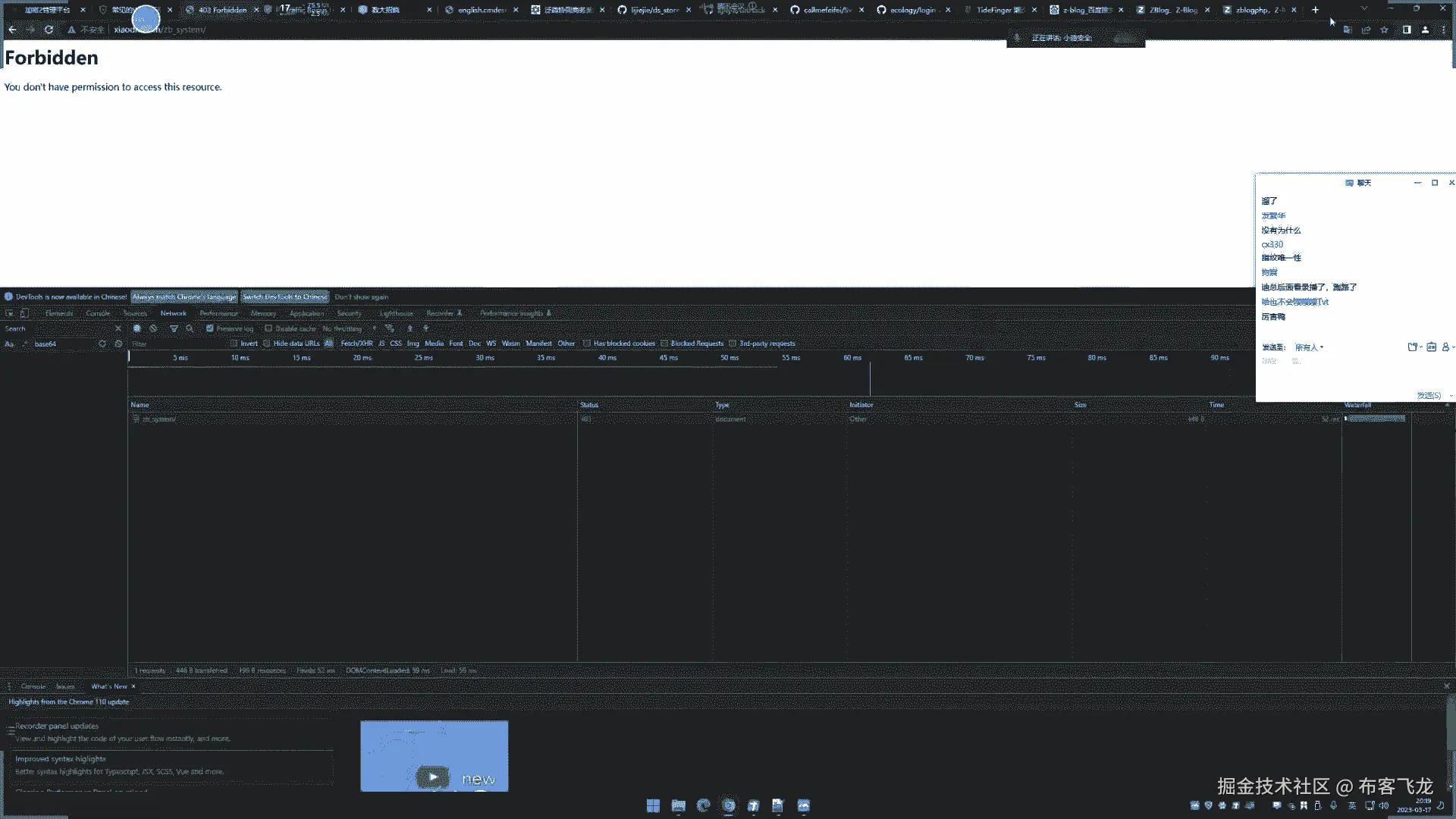Play the What's New video thumbnail

tap(433, 777)
